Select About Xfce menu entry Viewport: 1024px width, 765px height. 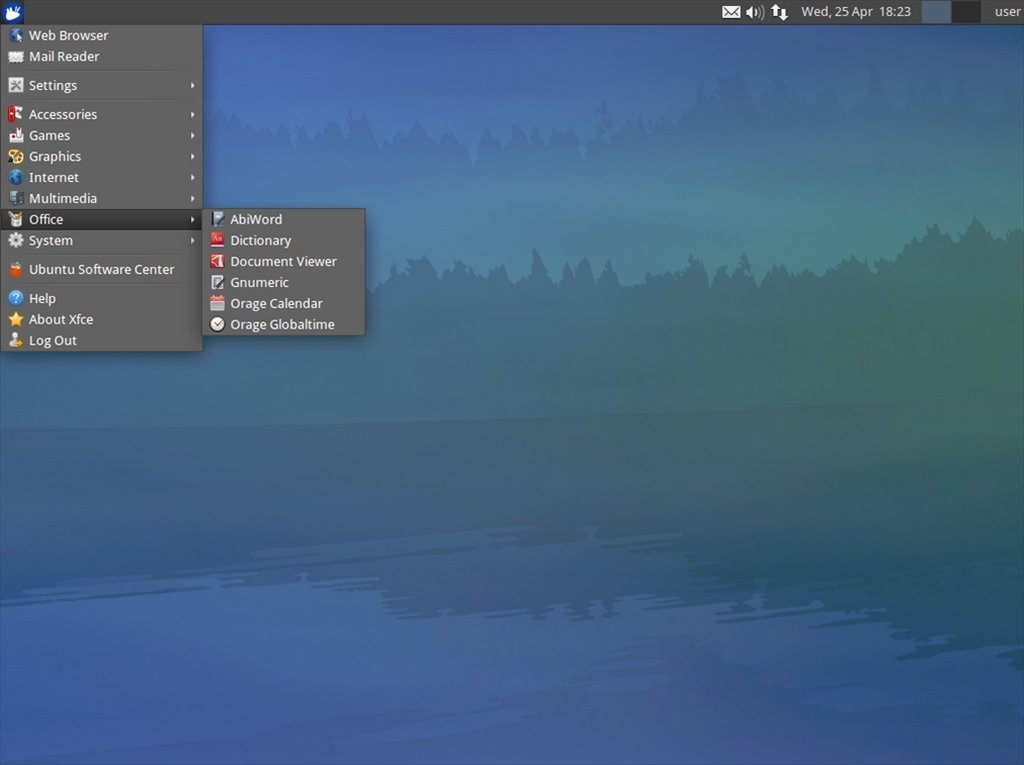tap(101, 319)
